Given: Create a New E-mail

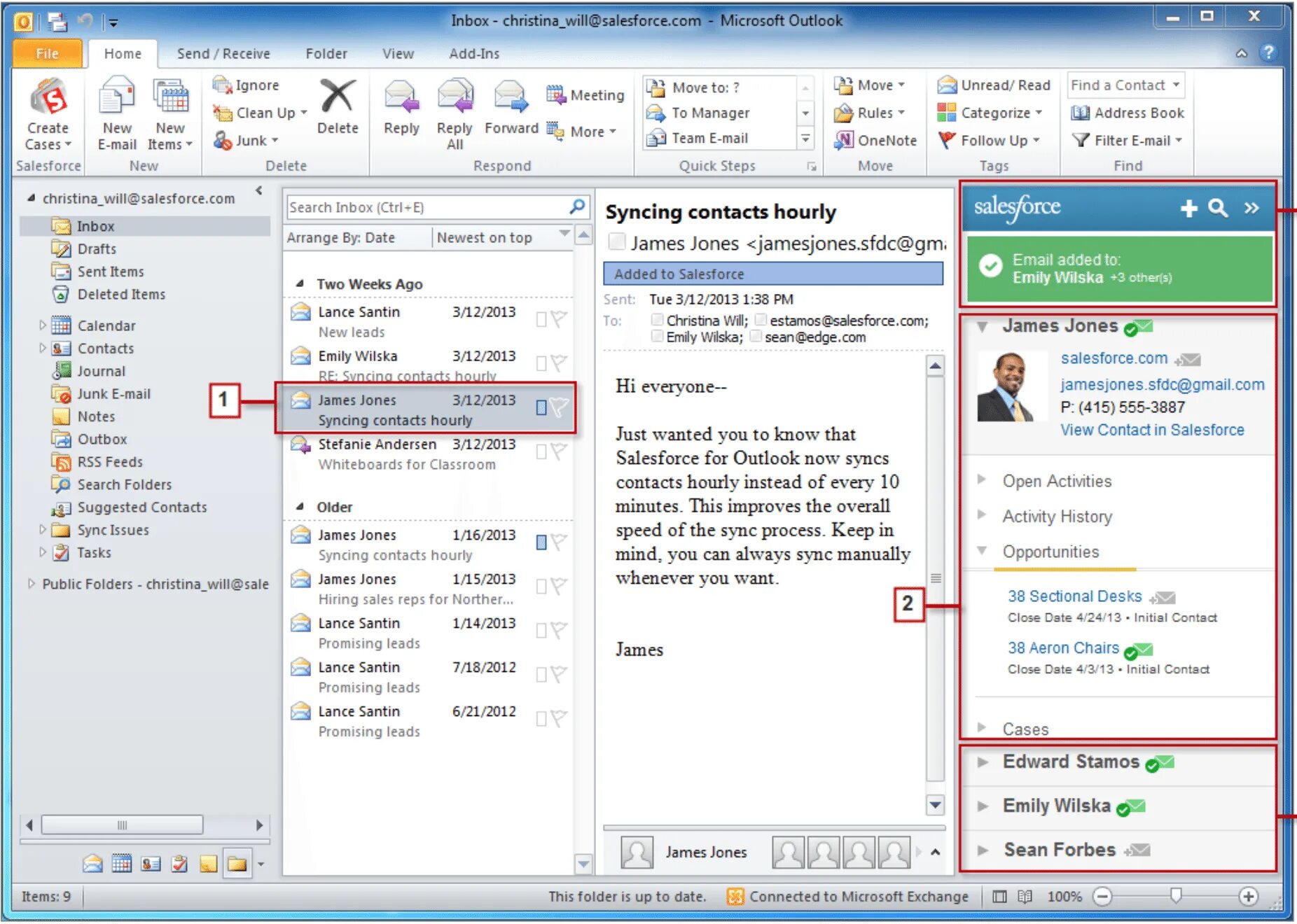Looking at the screenshot, I should tap(117, 114).
